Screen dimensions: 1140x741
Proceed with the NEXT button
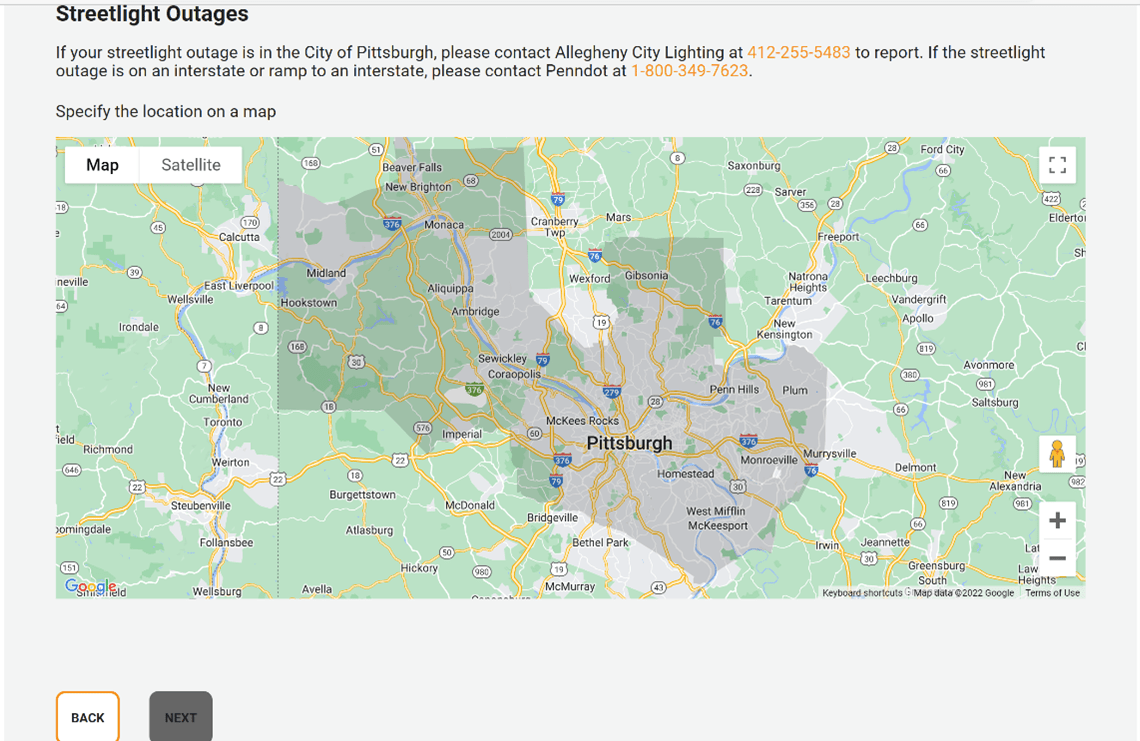(180, 717)
